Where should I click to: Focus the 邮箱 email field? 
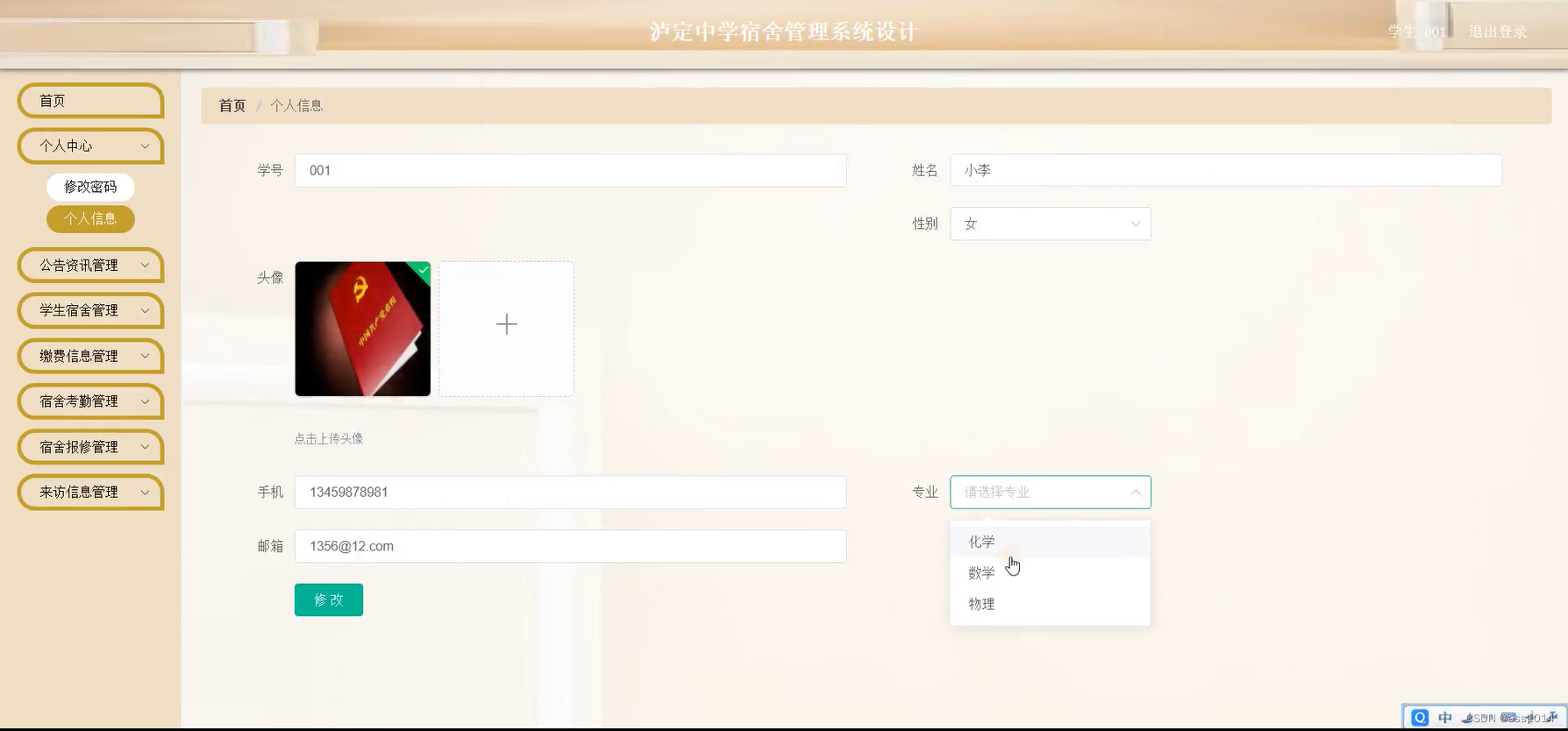(570, 546)
